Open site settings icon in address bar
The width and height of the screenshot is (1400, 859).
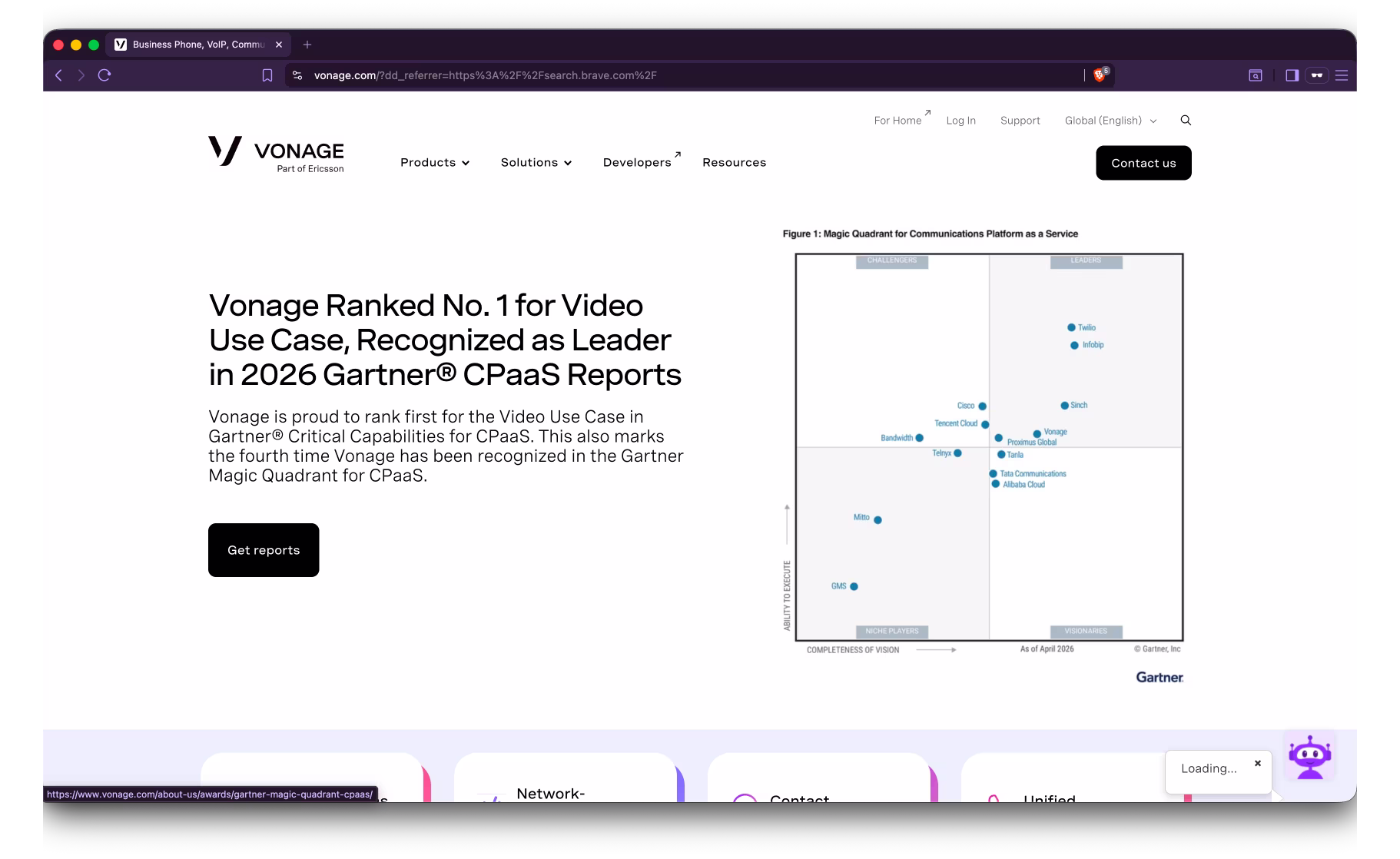pyautogui.click(x=297, y=75)
